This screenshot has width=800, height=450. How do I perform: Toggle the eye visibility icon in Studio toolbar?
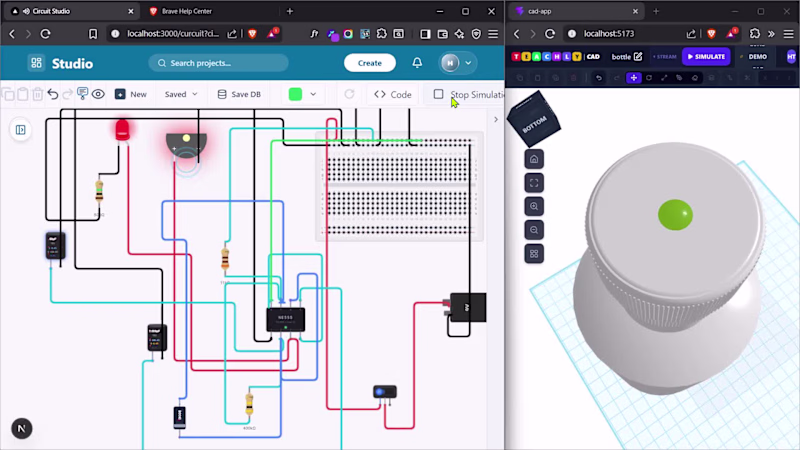98,94
